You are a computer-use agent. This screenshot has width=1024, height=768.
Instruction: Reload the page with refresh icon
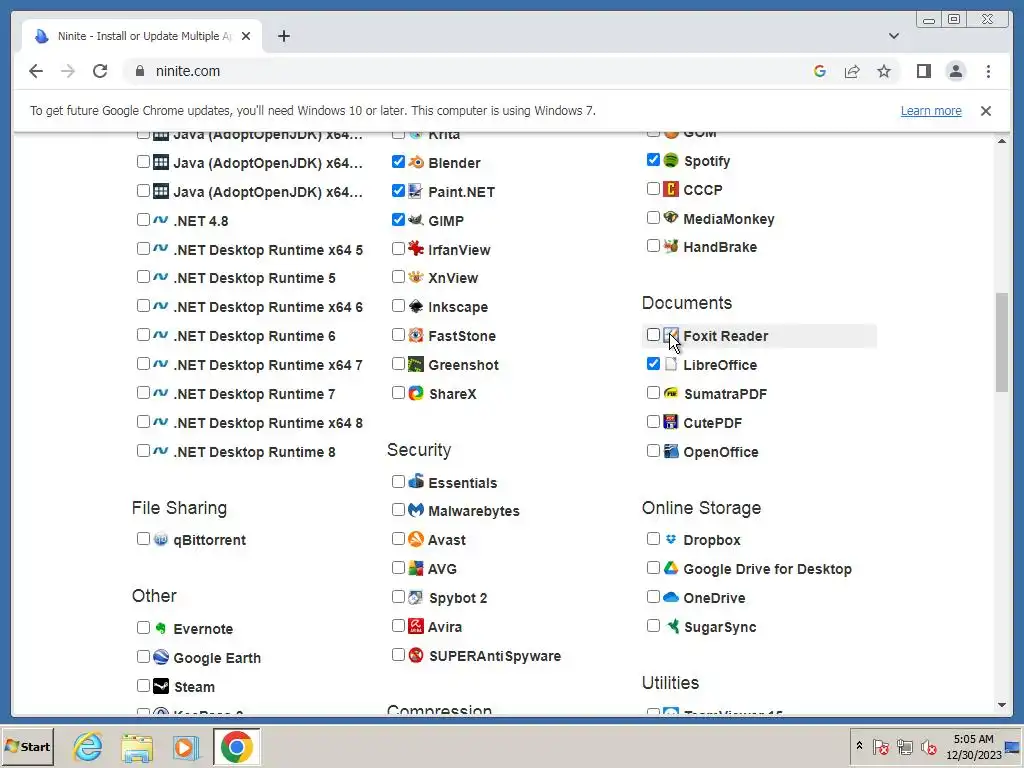100,71
